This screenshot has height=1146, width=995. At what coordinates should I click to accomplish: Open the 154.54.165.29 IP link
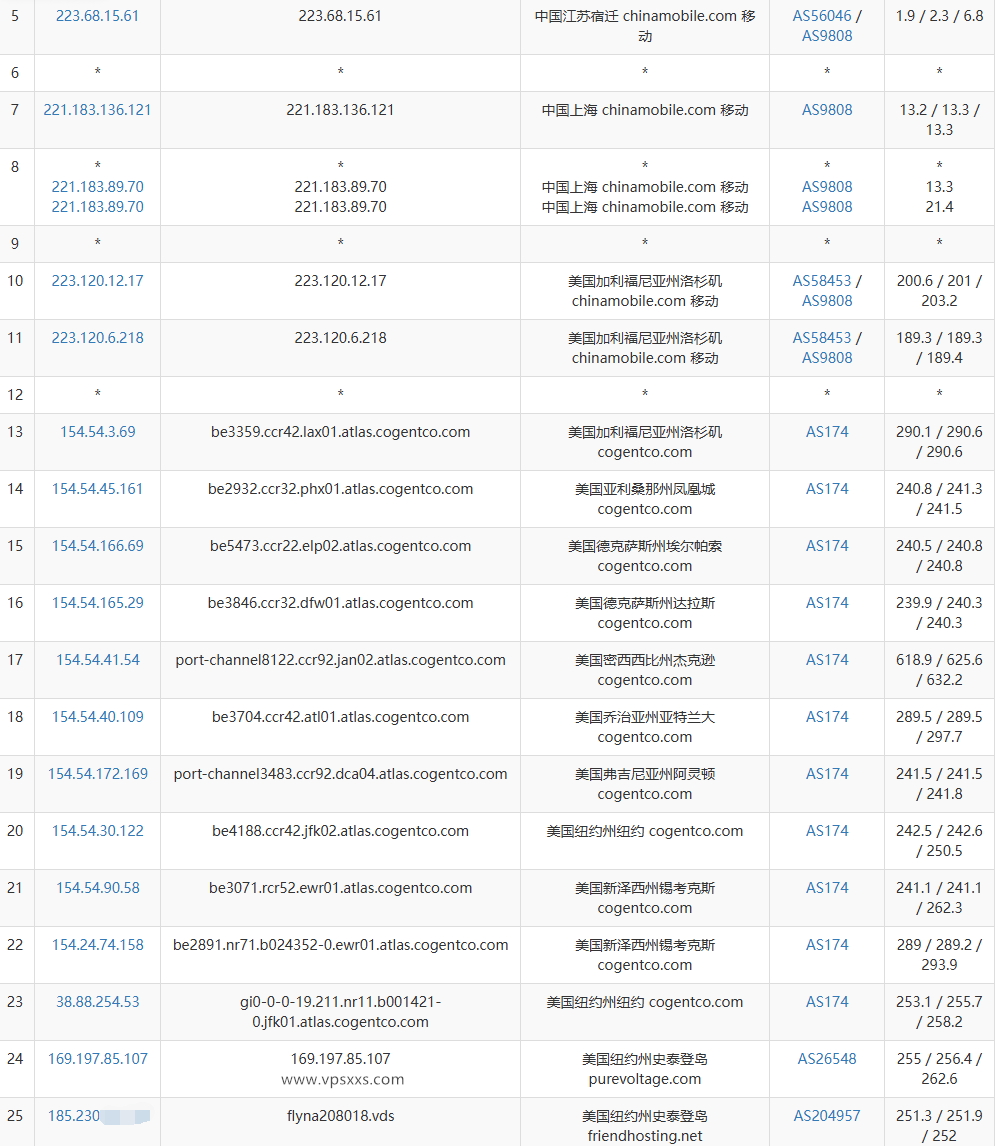(x=97, y=603)
